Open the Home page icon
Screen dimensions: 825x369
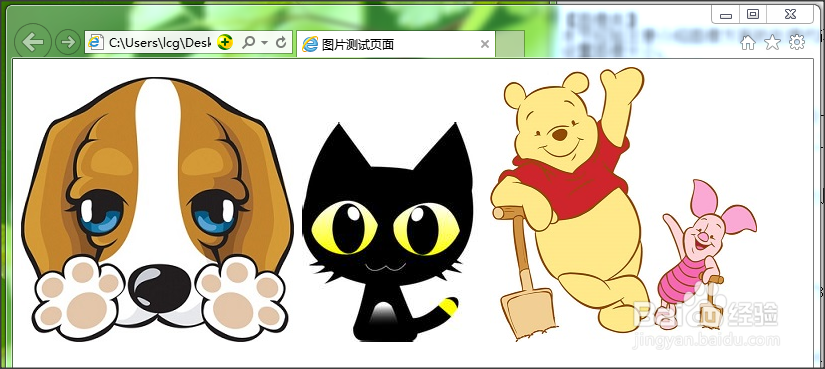click(748, 43)
